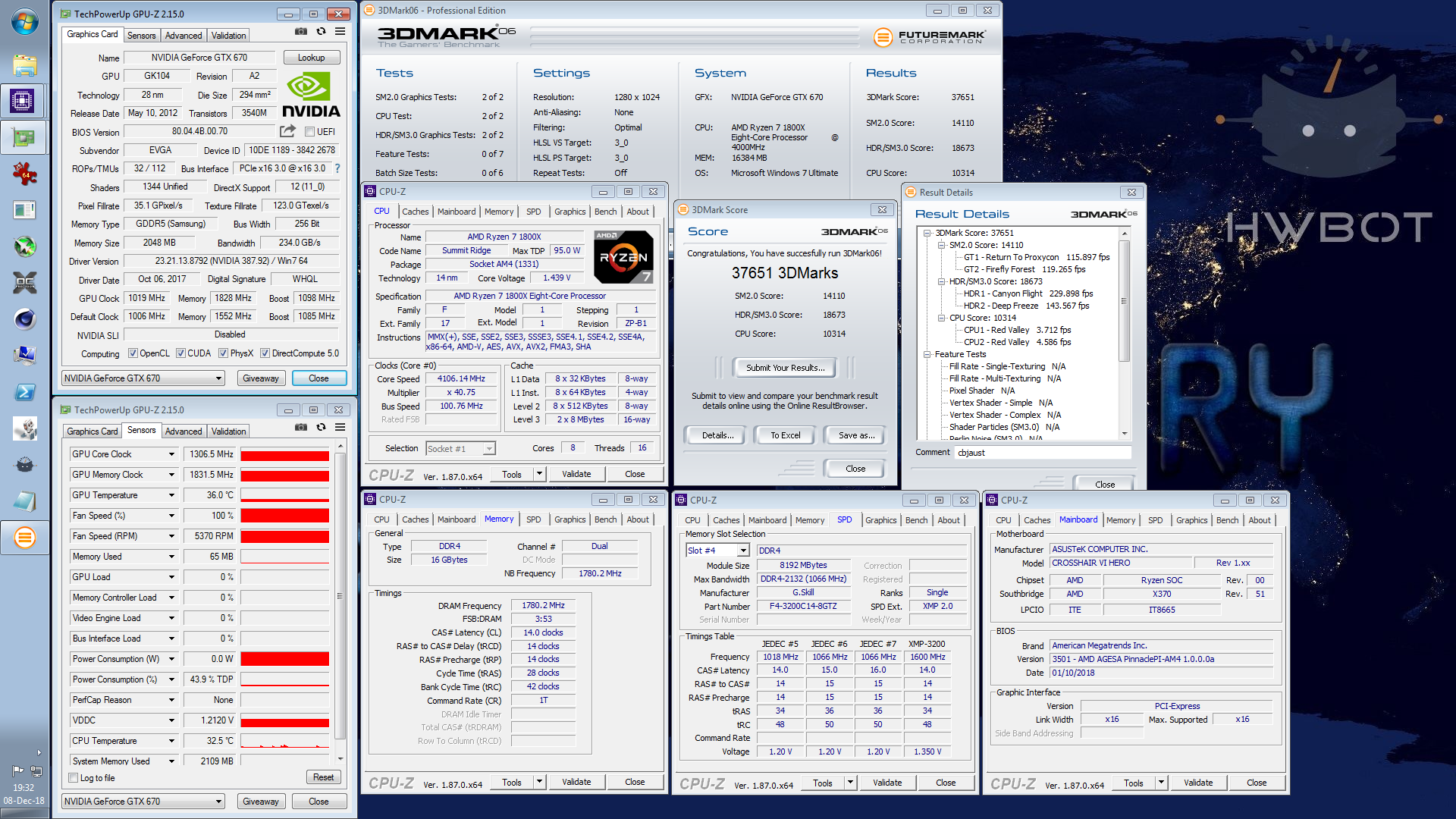Open the VDDC sensor dropdown
Screen dimensions: 1456x819
[x=171, y=720]
